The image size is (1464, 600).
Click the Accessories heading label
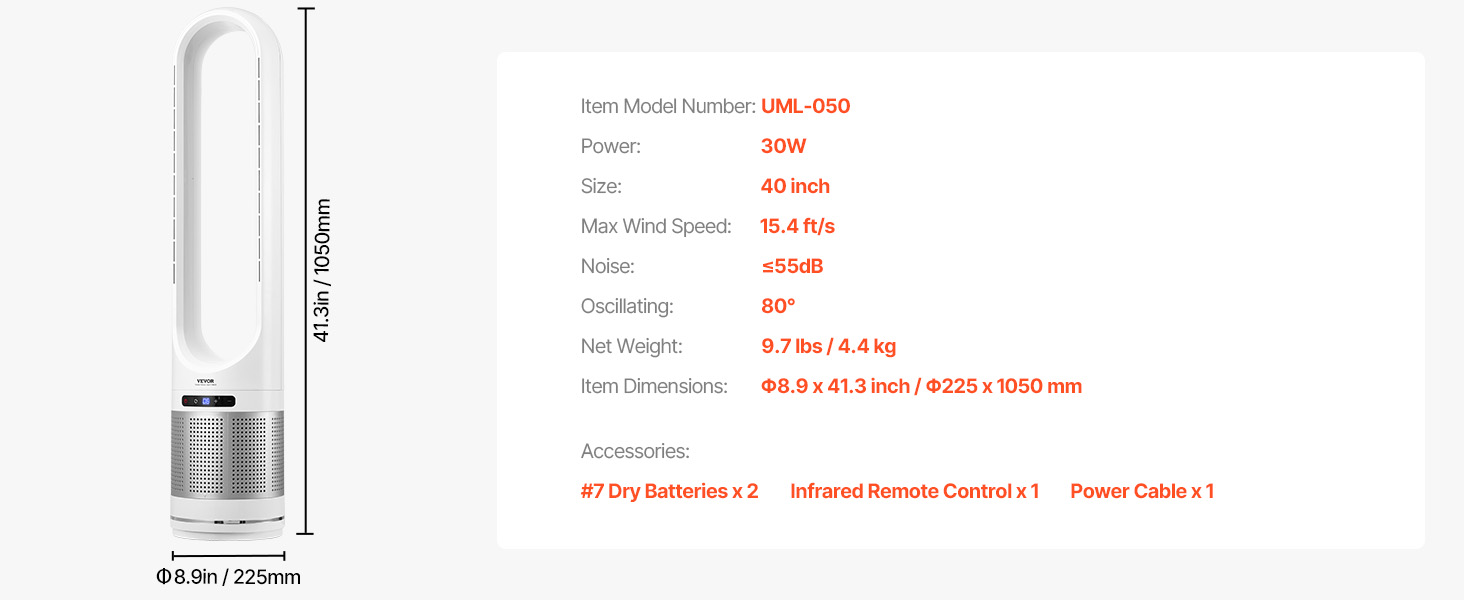[635, 451]
